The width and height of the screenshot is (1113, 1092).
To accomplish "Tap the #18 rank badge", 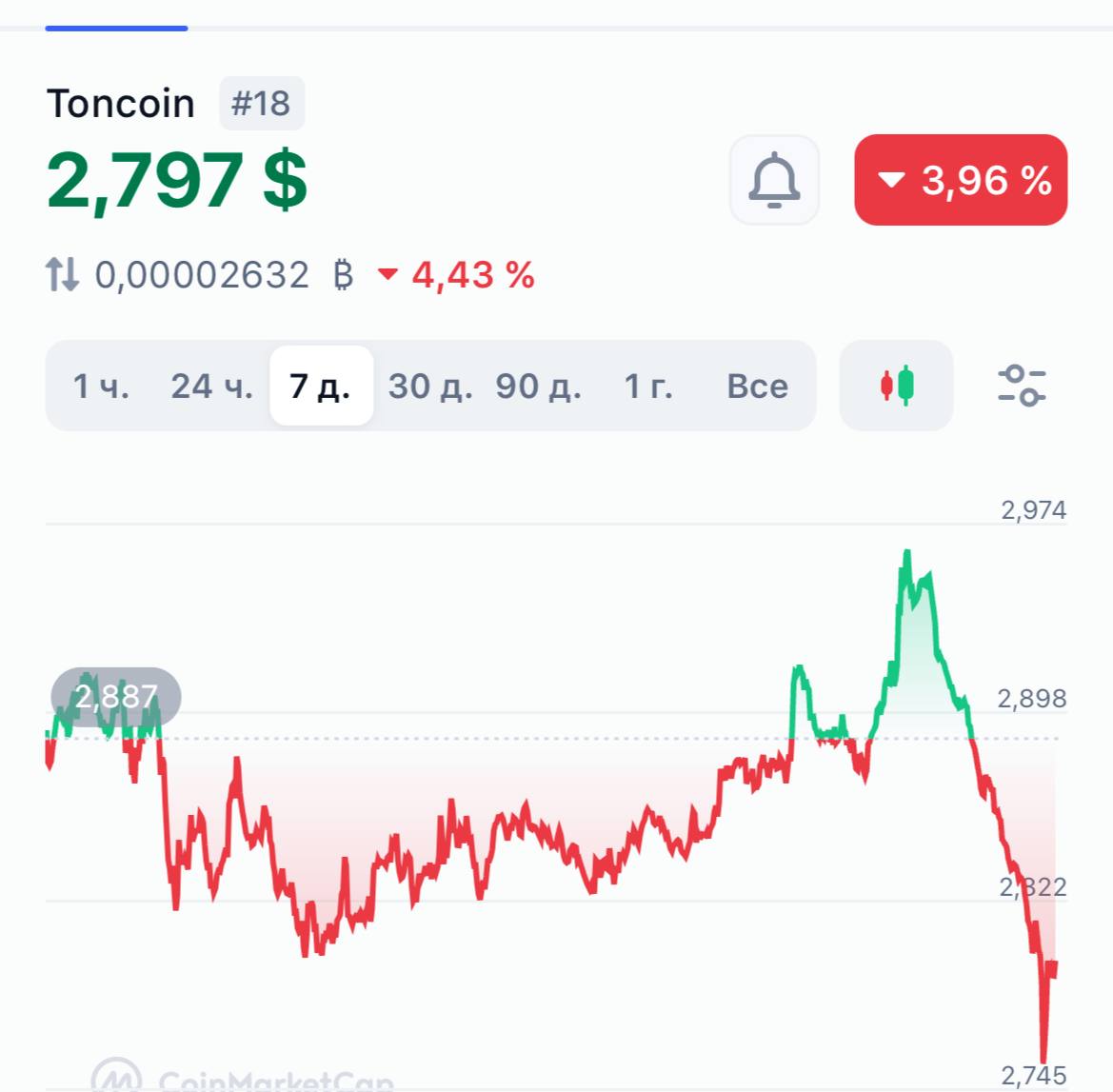I will 261,104.
